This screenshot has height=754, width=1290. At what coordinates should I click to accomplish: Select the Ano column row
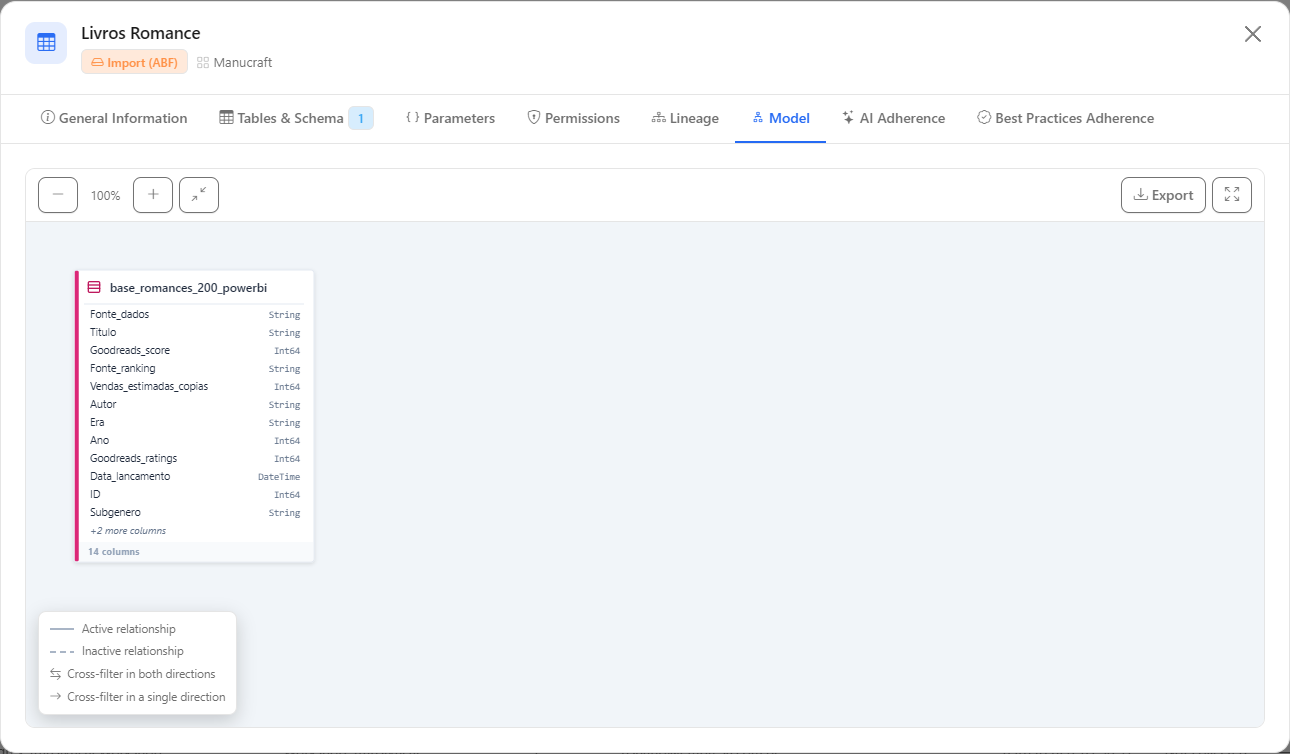(x=195, y=440)
